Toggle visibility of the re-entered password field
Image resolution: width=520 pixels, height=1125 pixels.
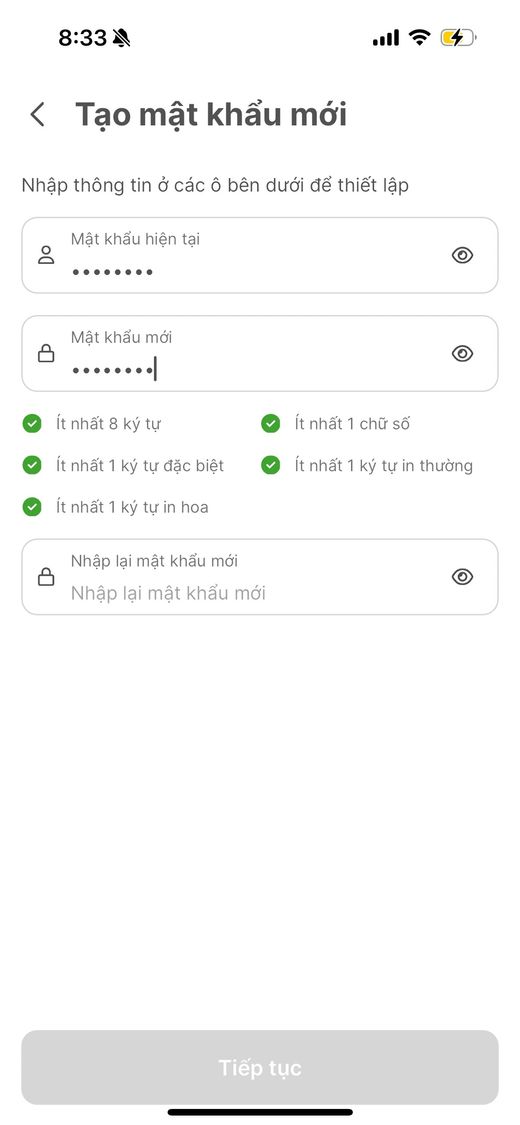tap(462, 576)
